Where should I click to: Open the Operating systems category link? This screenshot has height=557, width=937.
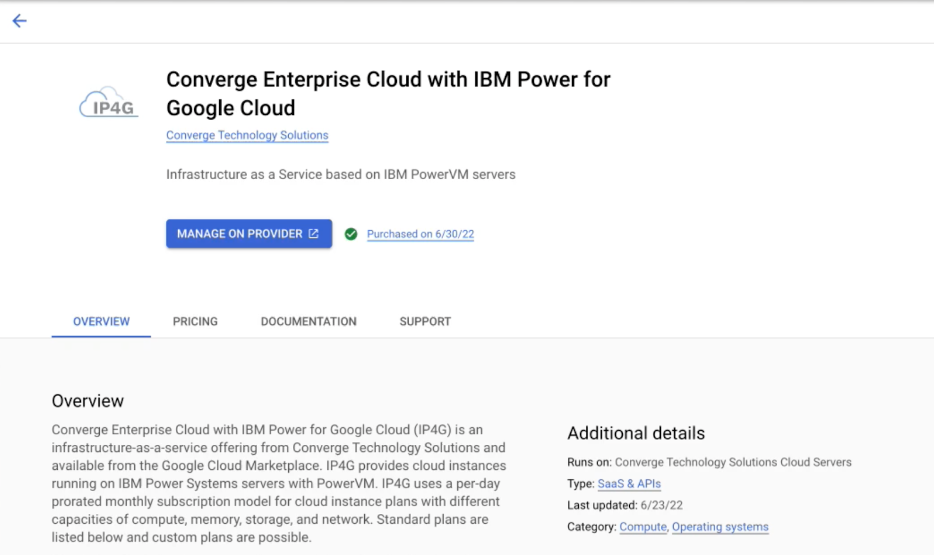click(720, 527)
